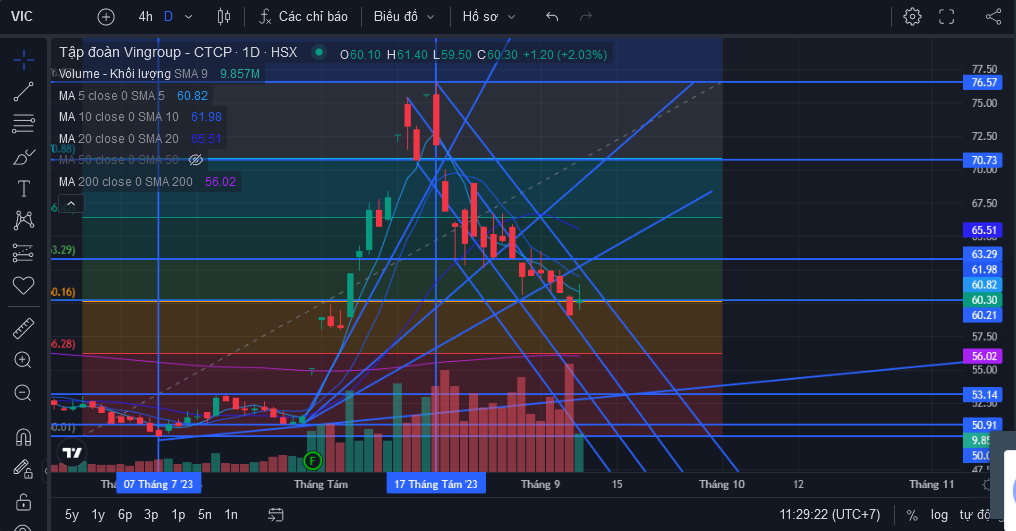Select the 5y date range
Screen dimensions: 1016x531
[x=72, y=515]
